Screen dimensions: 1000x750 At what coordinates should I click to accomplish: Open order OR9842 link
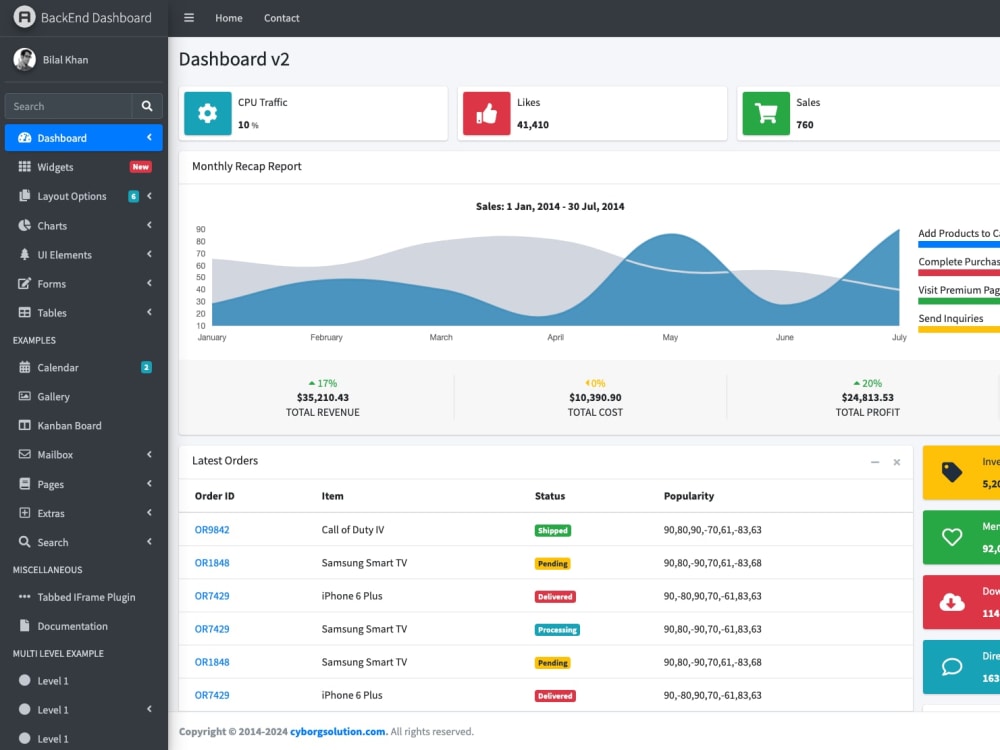click(212, 530)
